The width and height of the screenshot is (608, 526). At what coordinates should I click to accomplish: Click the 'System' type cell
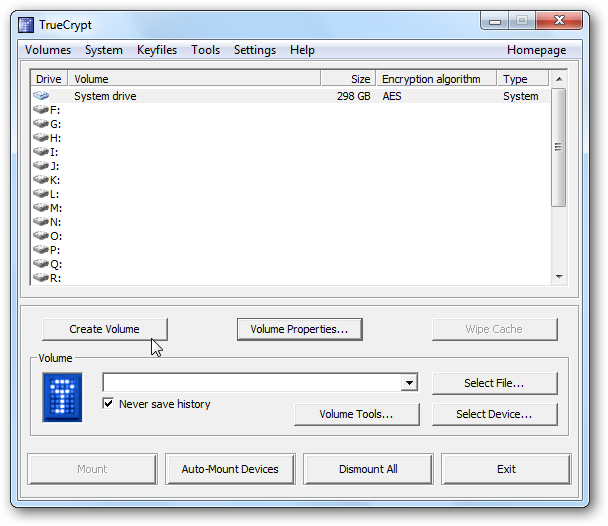520,96
